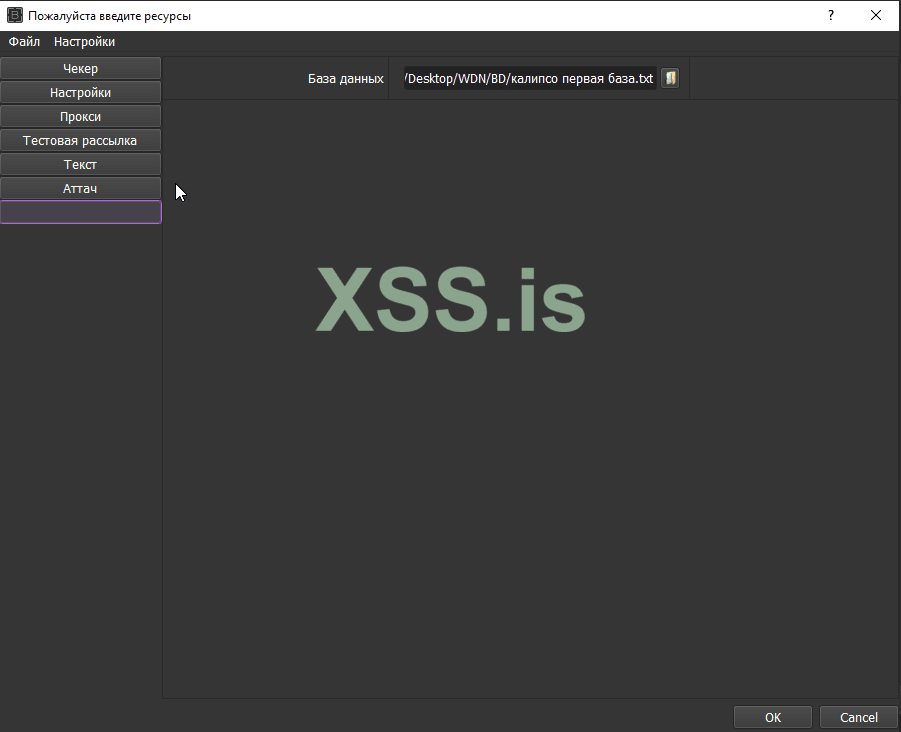This screenshot has height=732, width=901.
Task: Click the База данных label
Action: tap(346, 79)
